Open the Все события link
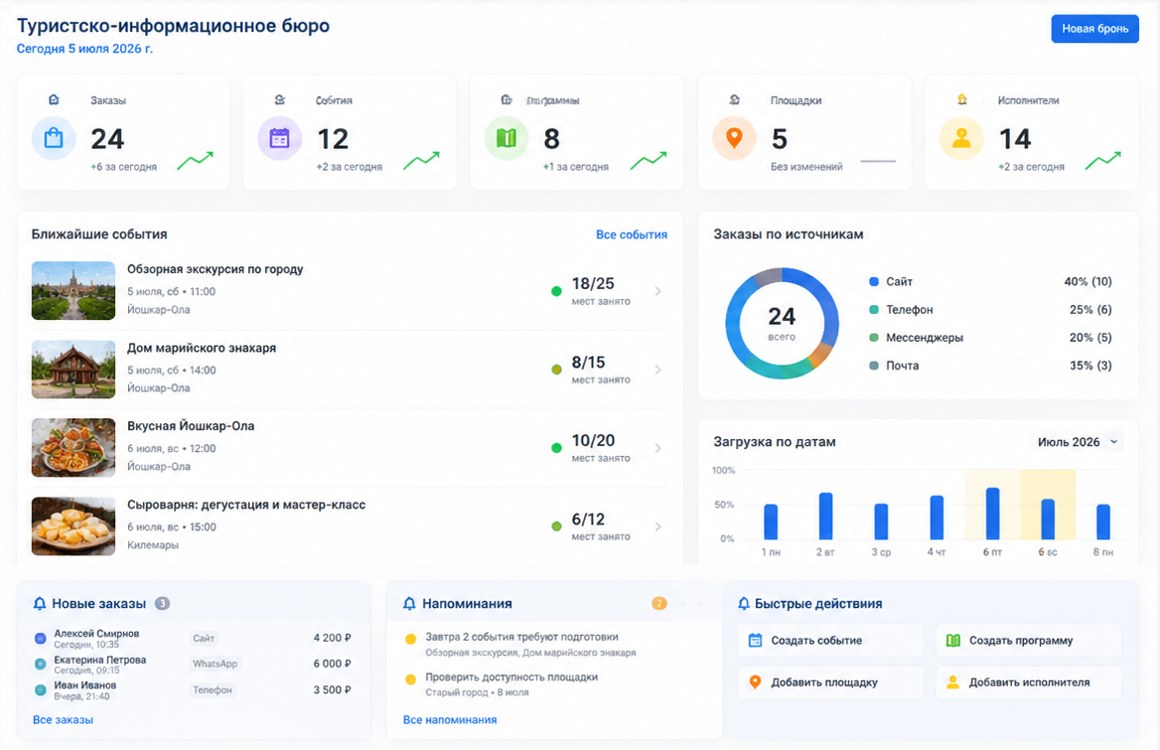Viewport: 1160px width, 750px height. point(632,234)
